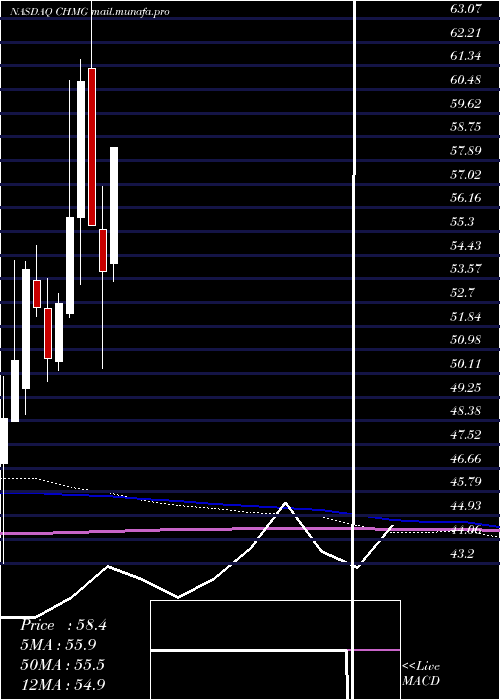
Task: Click the 55.3 price axis label
Action: tap(462, 222)
